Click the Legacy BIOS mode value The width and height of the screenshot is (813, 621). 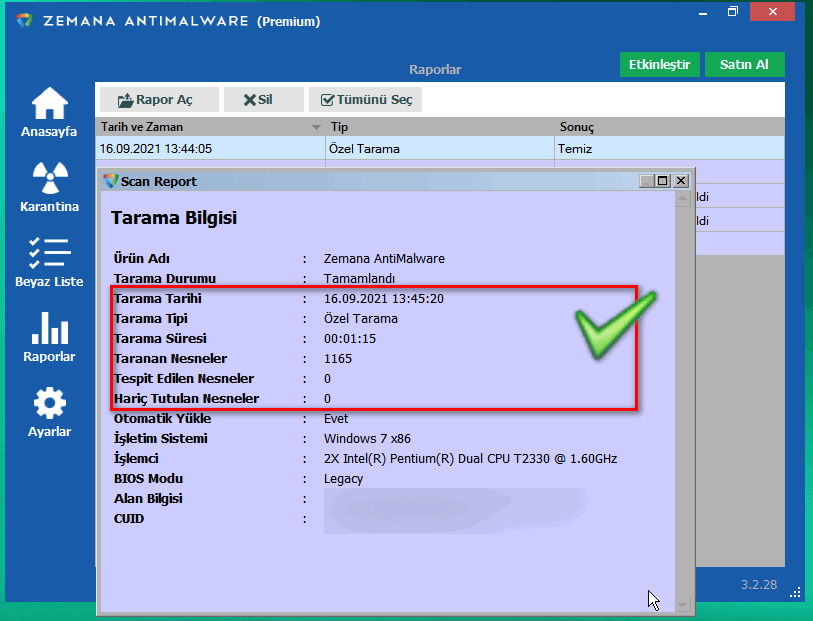(x=343, y=479)
